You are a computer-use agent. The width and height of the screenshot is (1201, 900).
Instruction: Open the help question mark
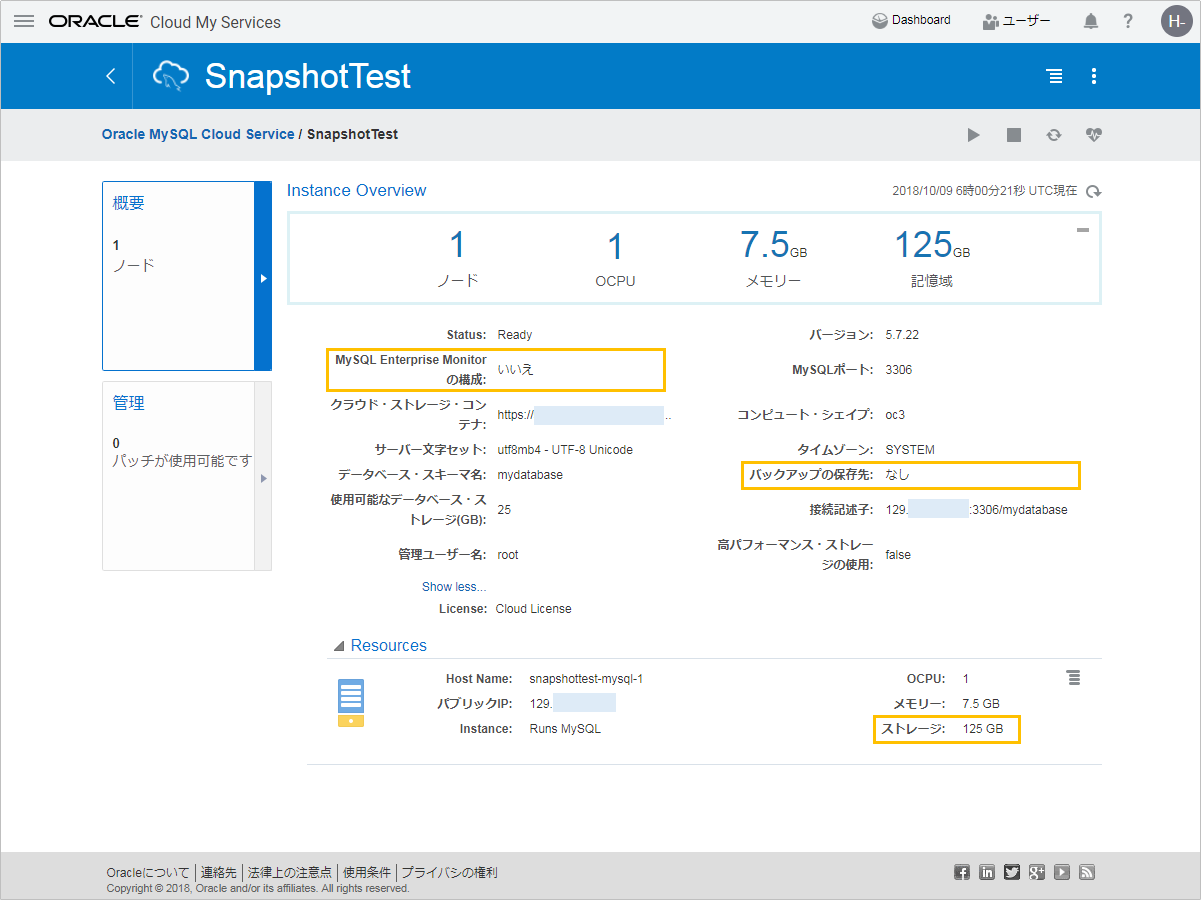point(1128,21)
